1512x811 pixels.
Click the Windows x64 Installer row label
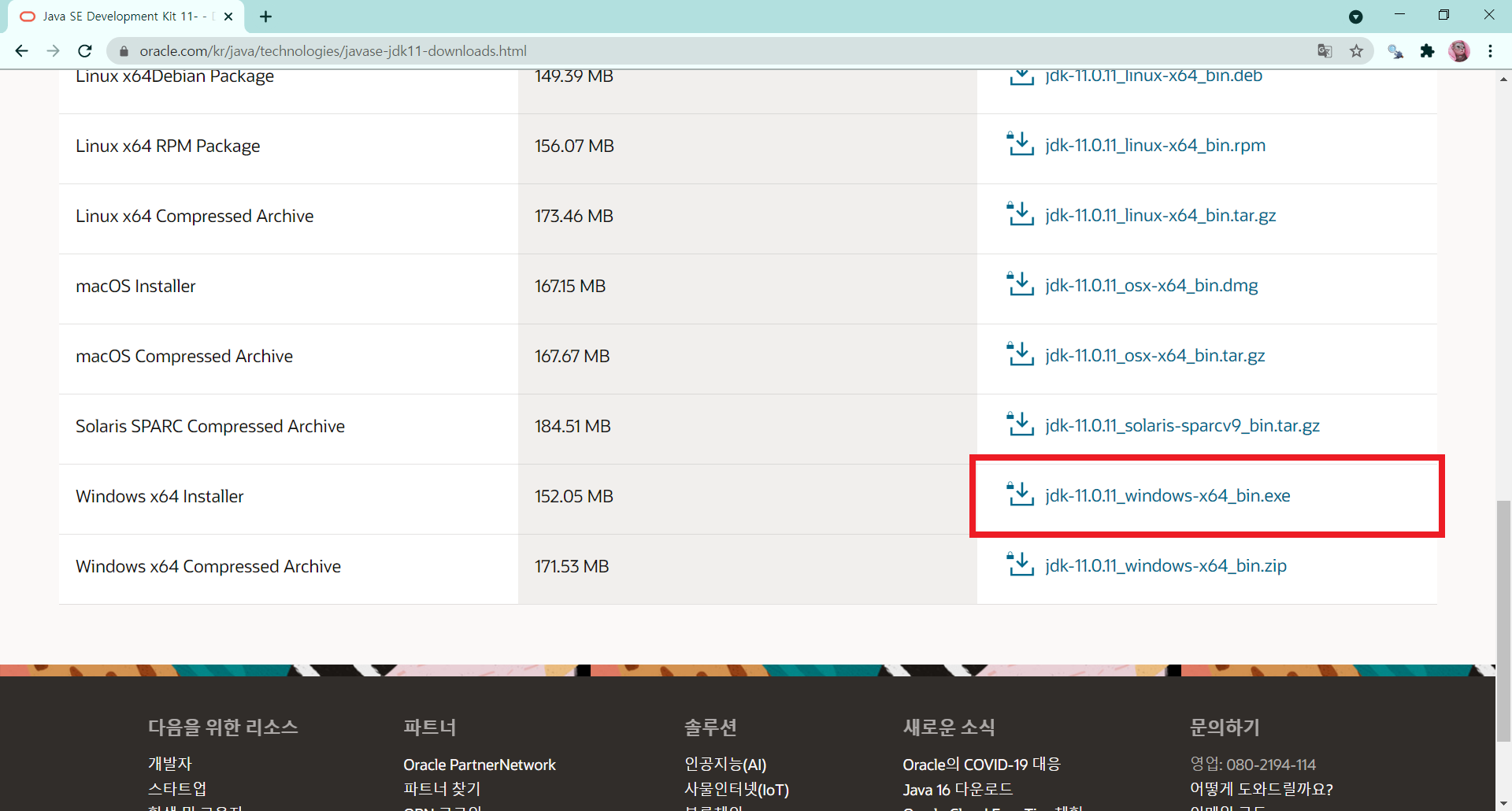point(160,496)
